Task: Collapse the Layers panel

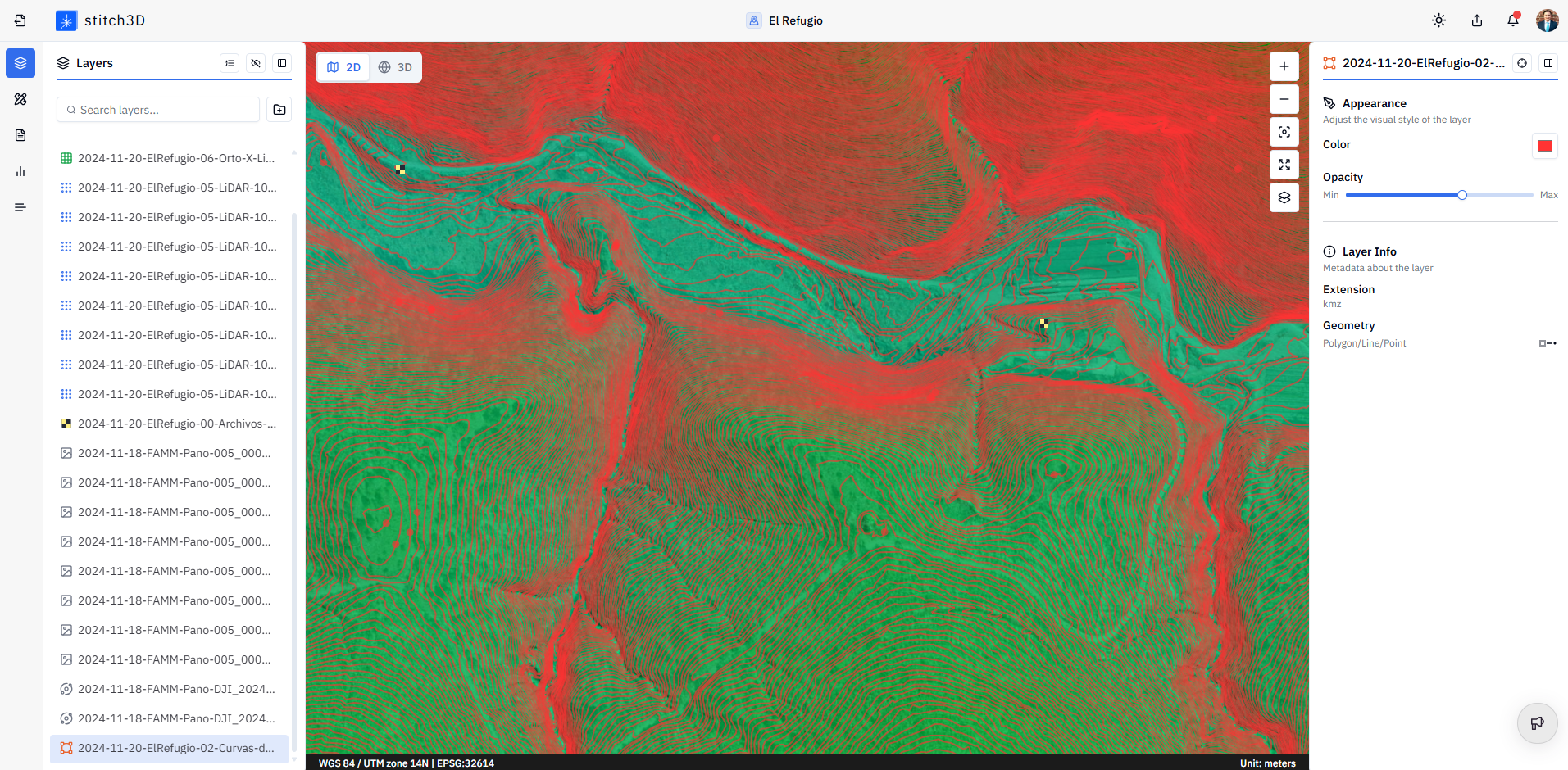Action: (282, 63)
